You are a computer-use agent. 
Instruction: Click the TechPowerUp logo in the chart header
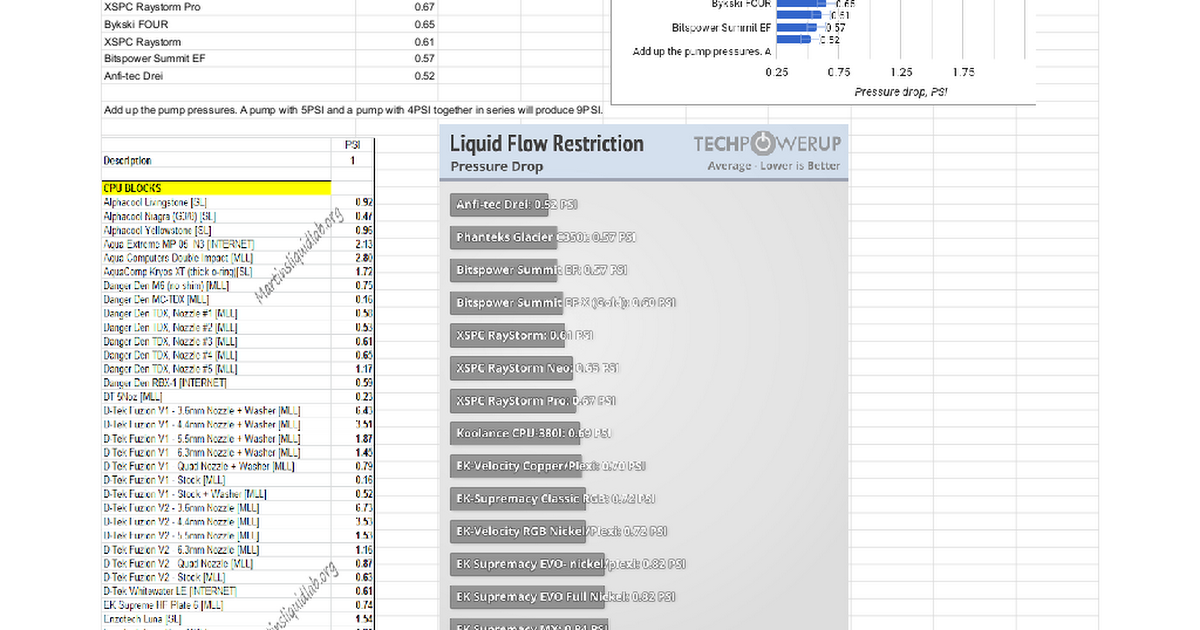pyautogui.click(x=768, y=144)
